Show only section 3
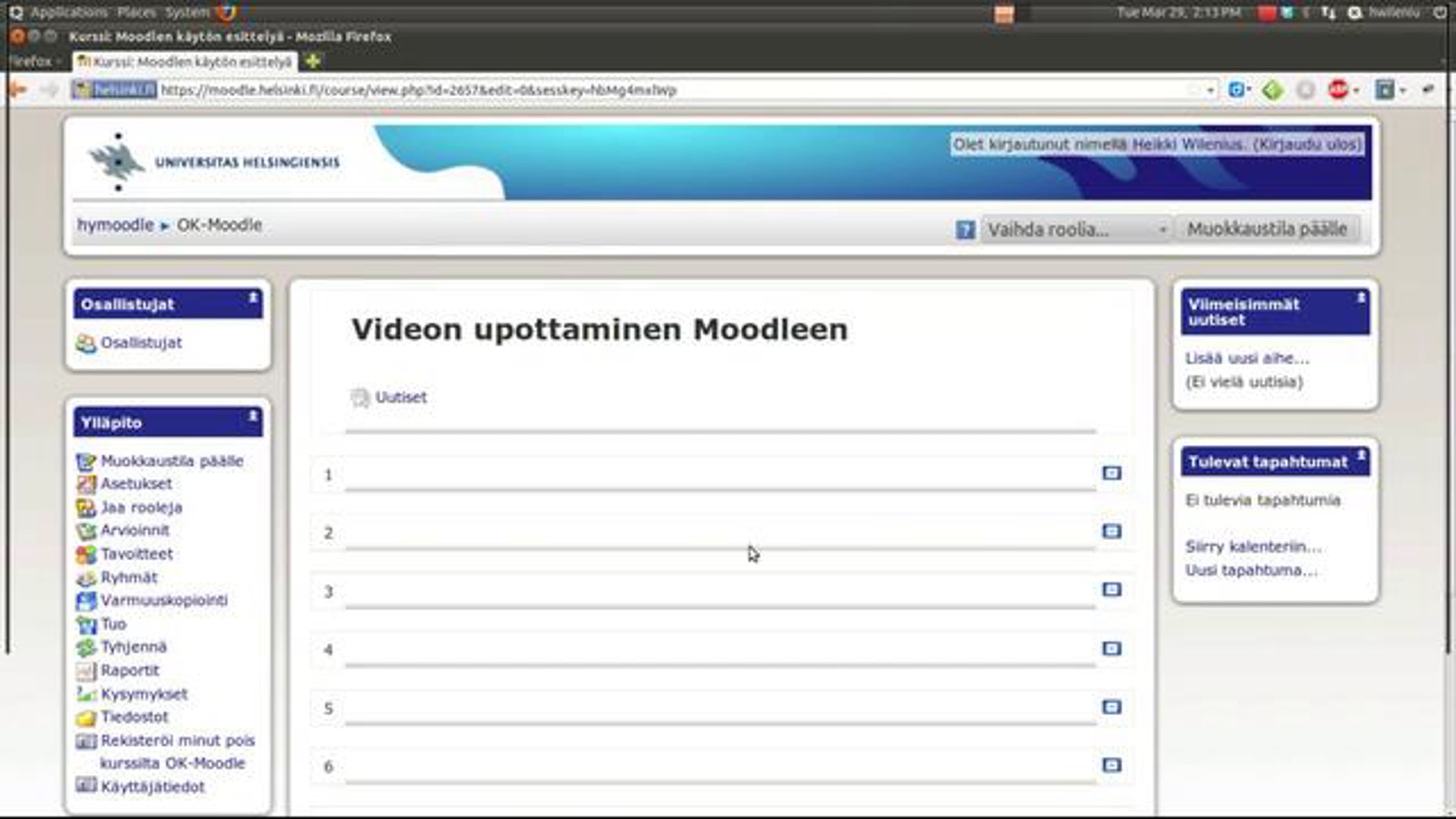The width and height of the screenshot is (1456, 819). pos(1111,590)
